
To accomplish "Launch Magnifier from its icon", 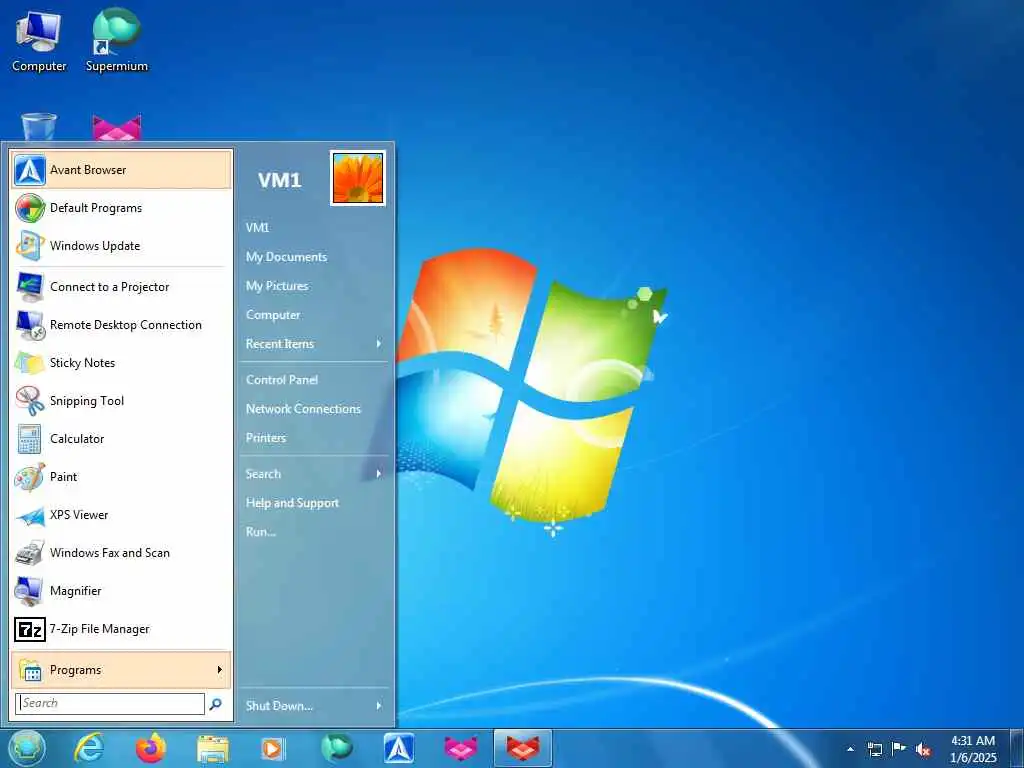I will pos(30,590).
